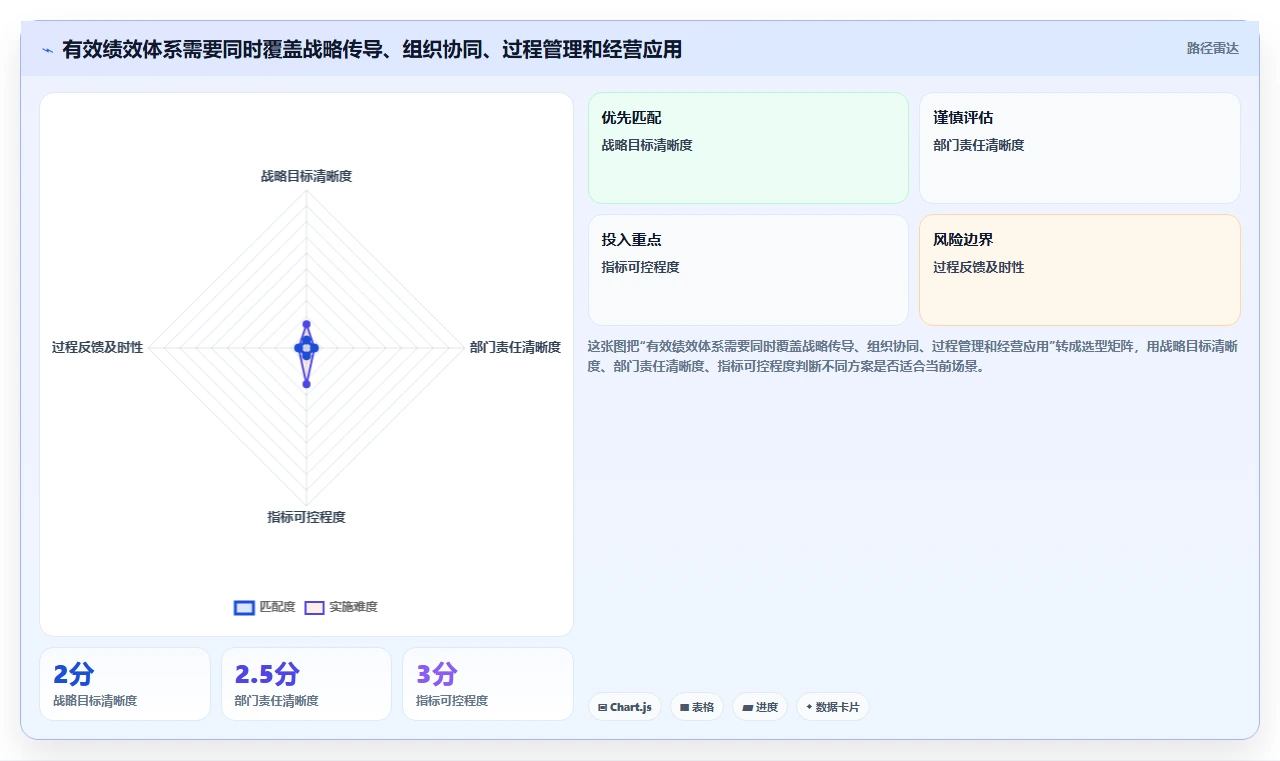The width and height of the screenshot is (1280, 761).
Task: Click the main headline 有效绩效体系需要同时覆盖
Action: 372,49
